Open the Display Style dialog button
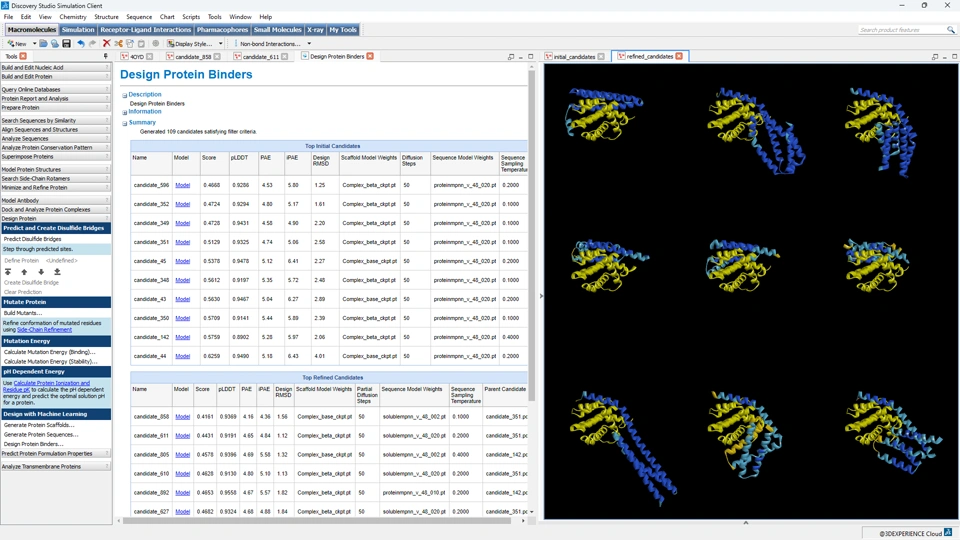Screen dimensions: 960x540 tap(190, 43)
